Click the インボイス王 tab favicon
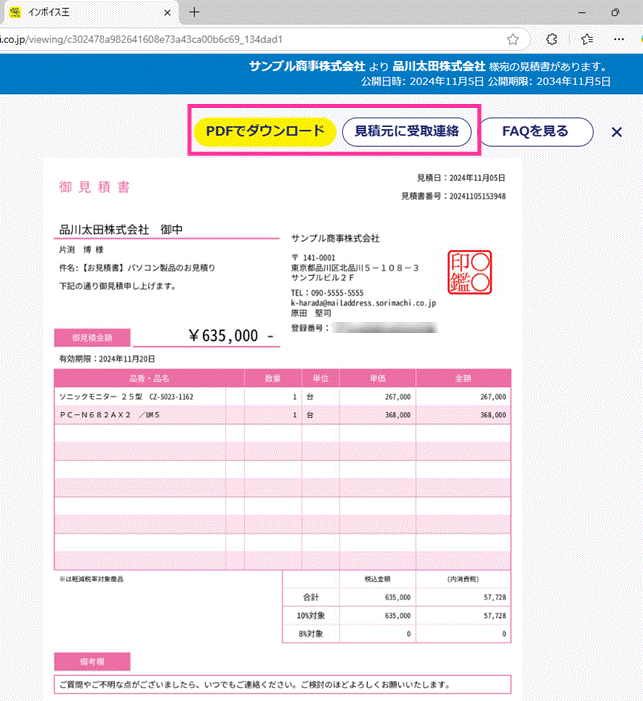The image size is (643, 701). point(15,12)
